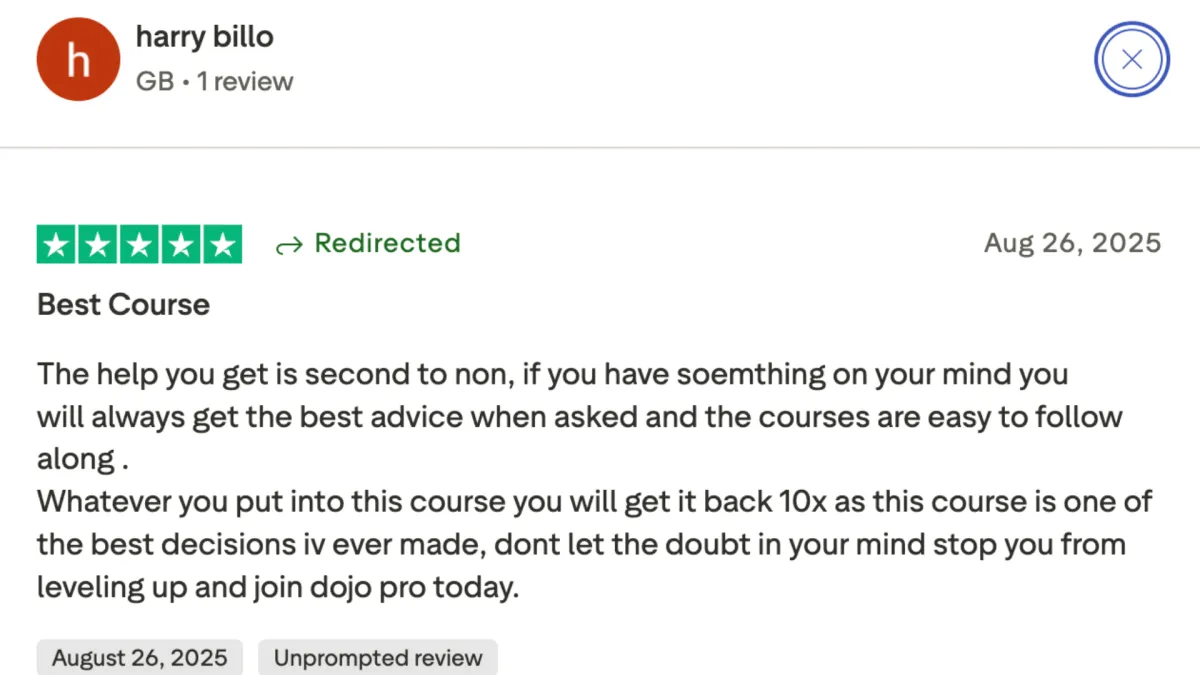
Task: Click the "Aug 26, 2025" date at right
Action: [1072, 243]
